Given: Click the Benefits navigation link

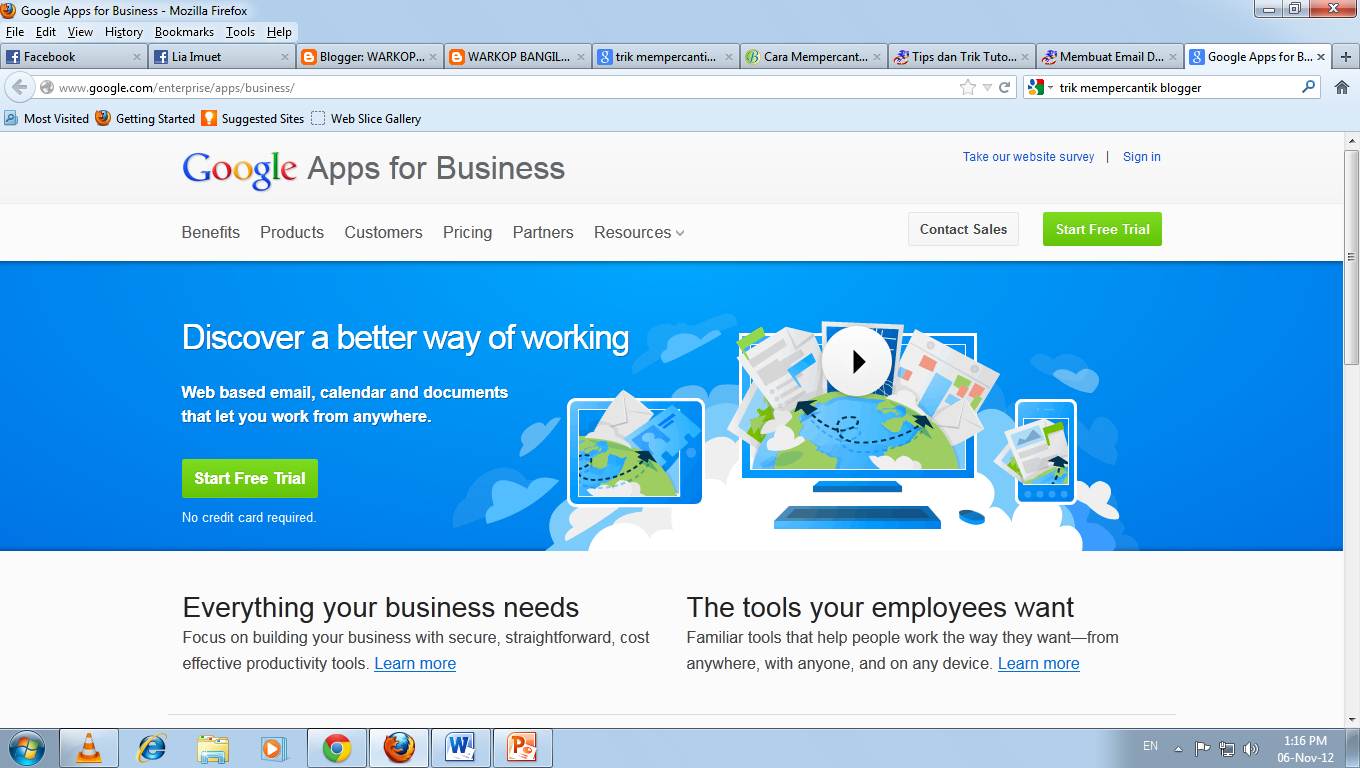Looking at the screenshot, I should (x=211, y=232).
